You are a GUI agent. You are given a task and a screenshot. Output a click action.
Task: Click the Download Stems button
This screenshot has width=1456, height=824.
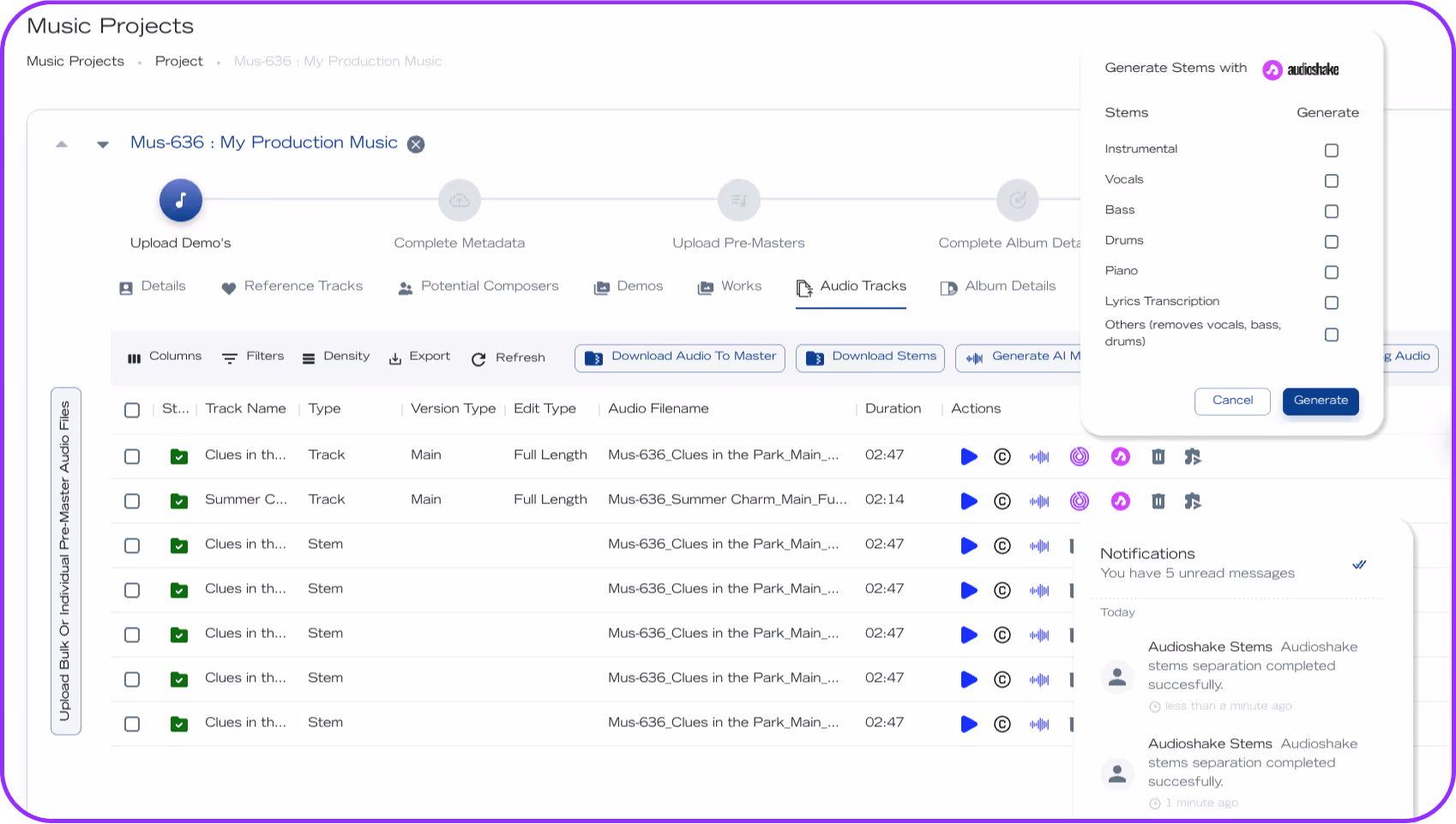(x=870, y=358)
